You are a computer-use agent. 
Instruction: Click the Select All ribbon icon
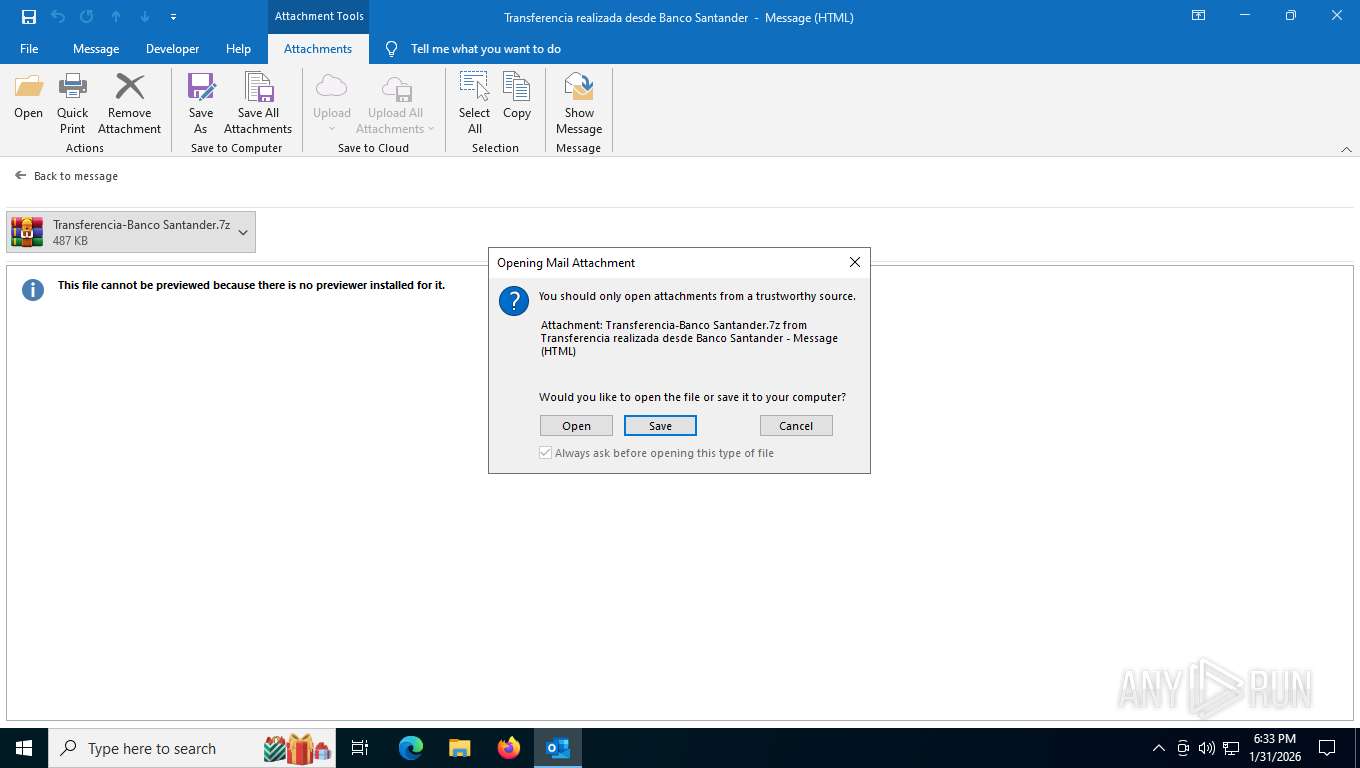click(474, 104)
